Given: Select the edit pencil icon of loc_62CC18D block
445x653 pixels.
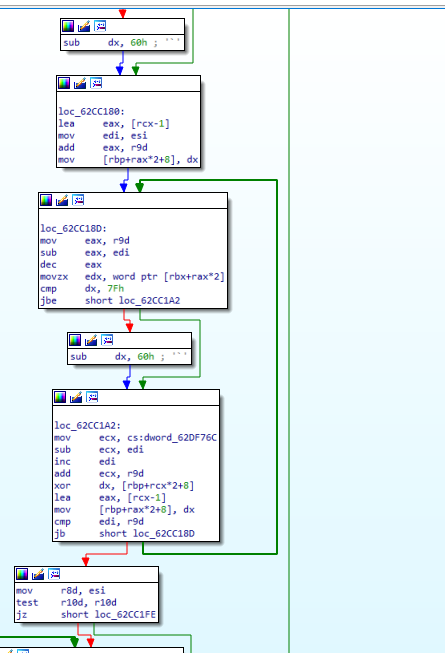Looking at the screenshot, I should pos(62,200).
